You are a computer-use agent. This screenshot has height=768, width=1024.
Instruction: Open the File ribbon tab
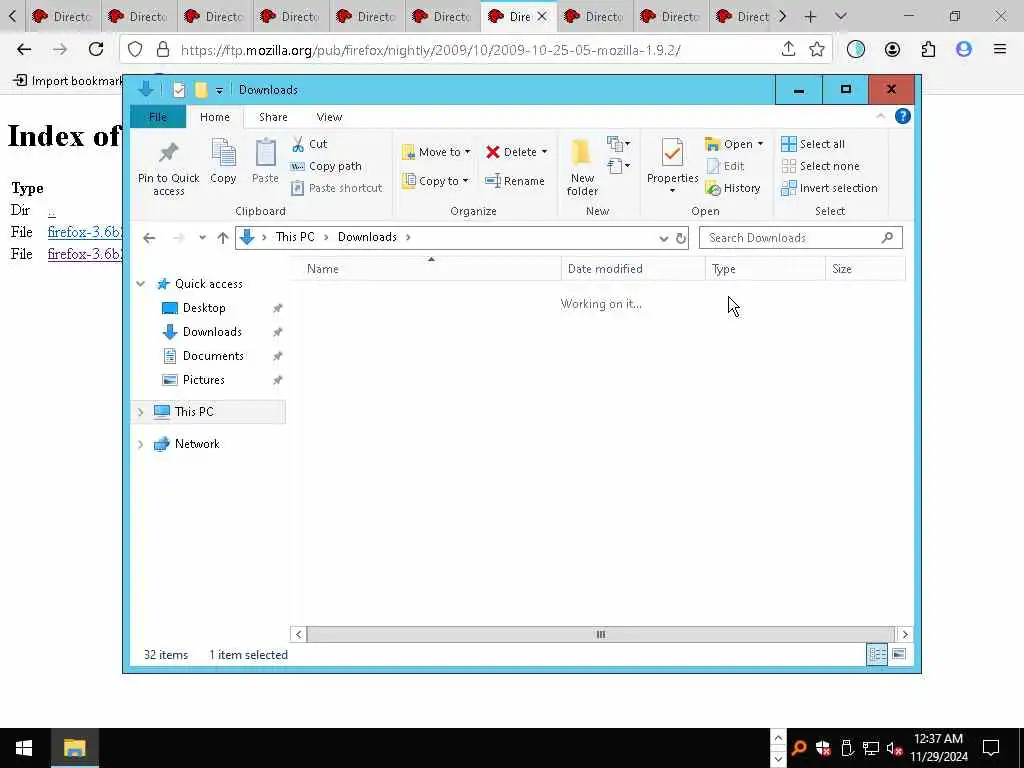coord(158,117)
